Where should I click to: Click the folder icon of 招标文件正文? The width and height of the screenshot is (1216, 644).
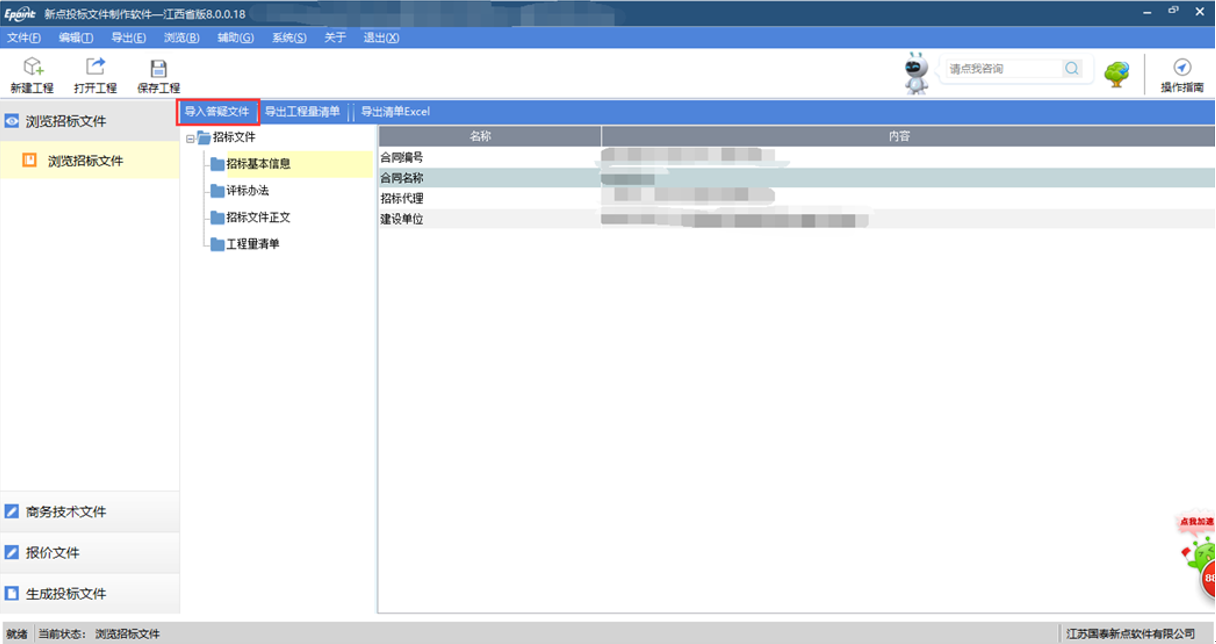[x=218, y=217]
